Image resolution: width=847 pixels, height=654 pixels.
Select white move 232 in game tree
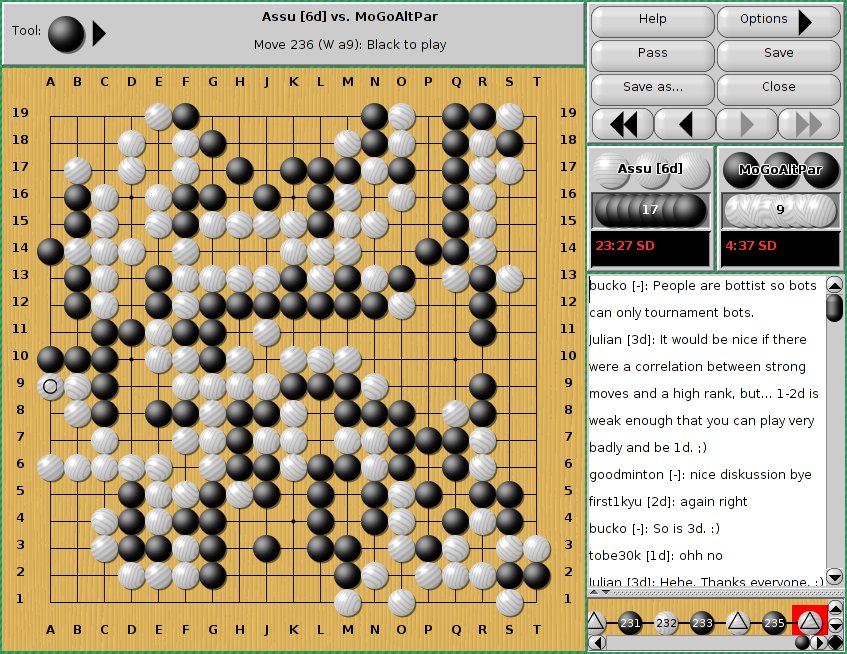666,623
